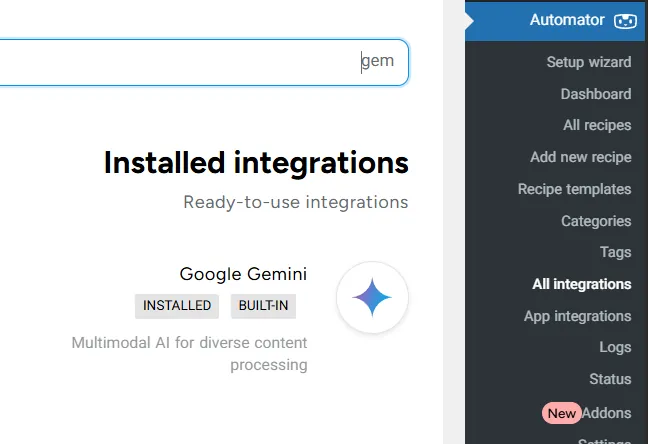
Task: Open the Automator menu header
Action: (x=567, y=20)
